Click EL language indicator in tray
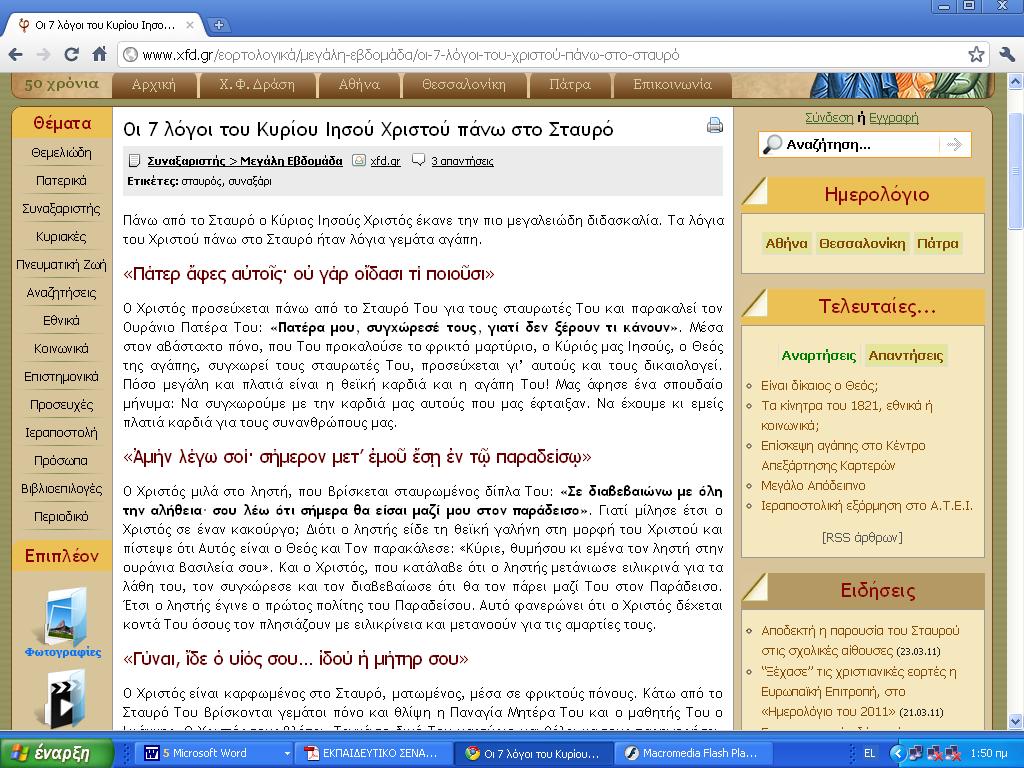1024x768 pixels. click(x=869, y=753)
